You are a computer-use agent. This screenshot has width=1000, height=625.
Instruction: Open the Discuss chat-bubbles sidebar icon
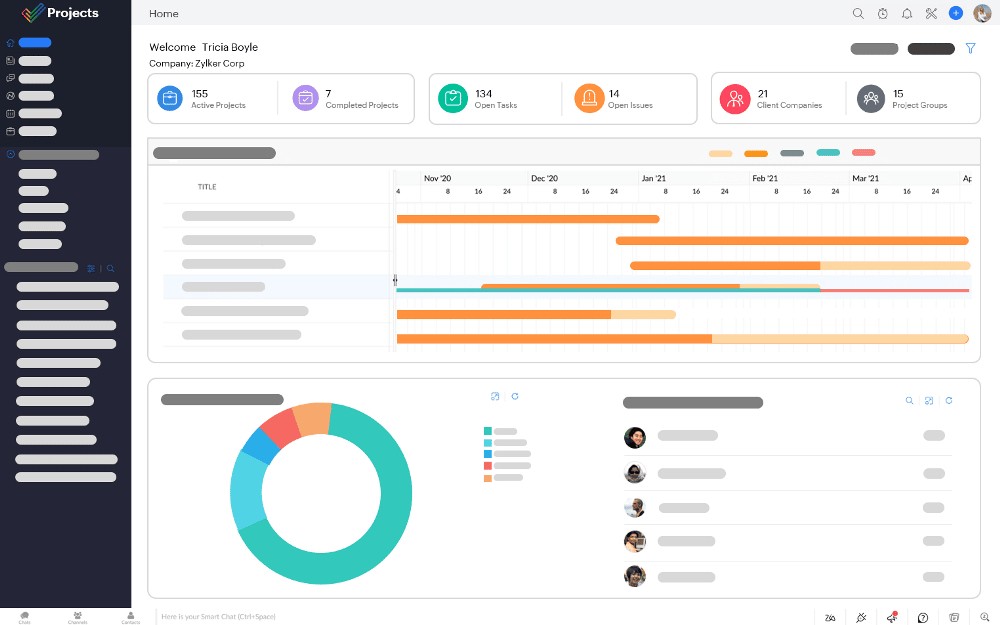pyautogui.click(x=10, y=78)
